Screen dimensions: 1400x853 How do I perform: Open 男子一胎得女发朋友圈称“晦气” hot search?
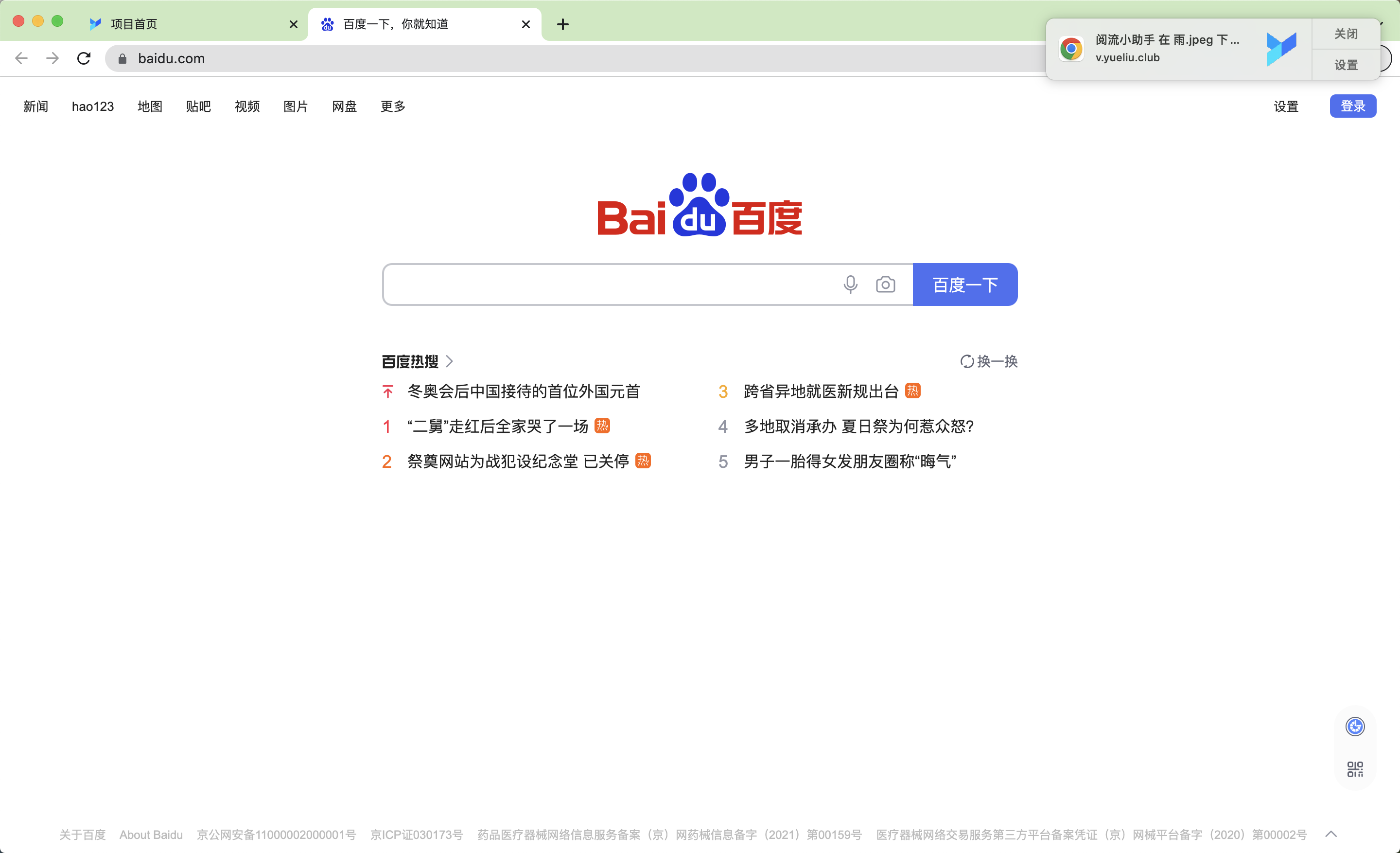(850, 462)
